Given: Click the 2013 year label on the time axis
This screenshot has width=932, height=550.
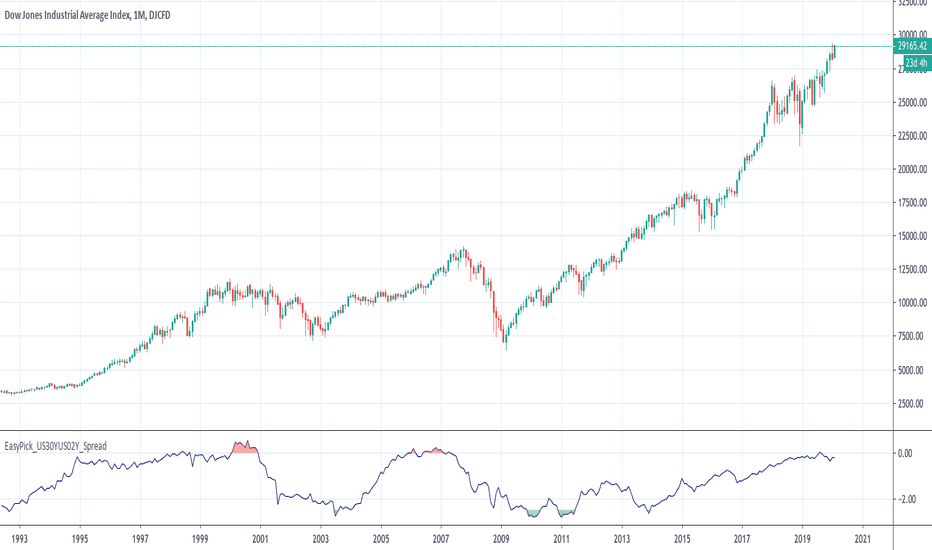Looking at the screenshot, I should point(622,539).
